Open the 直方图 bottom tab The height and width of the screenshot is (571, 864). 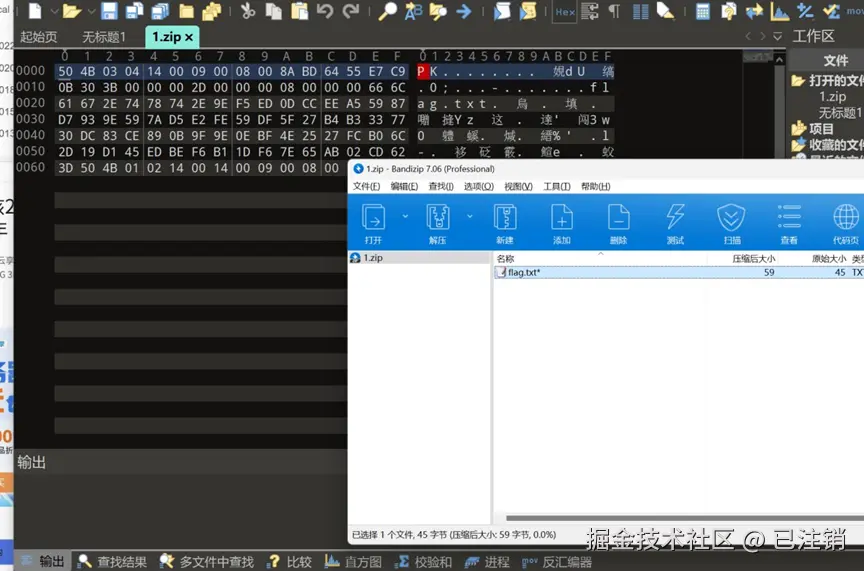tap(353, 561)
